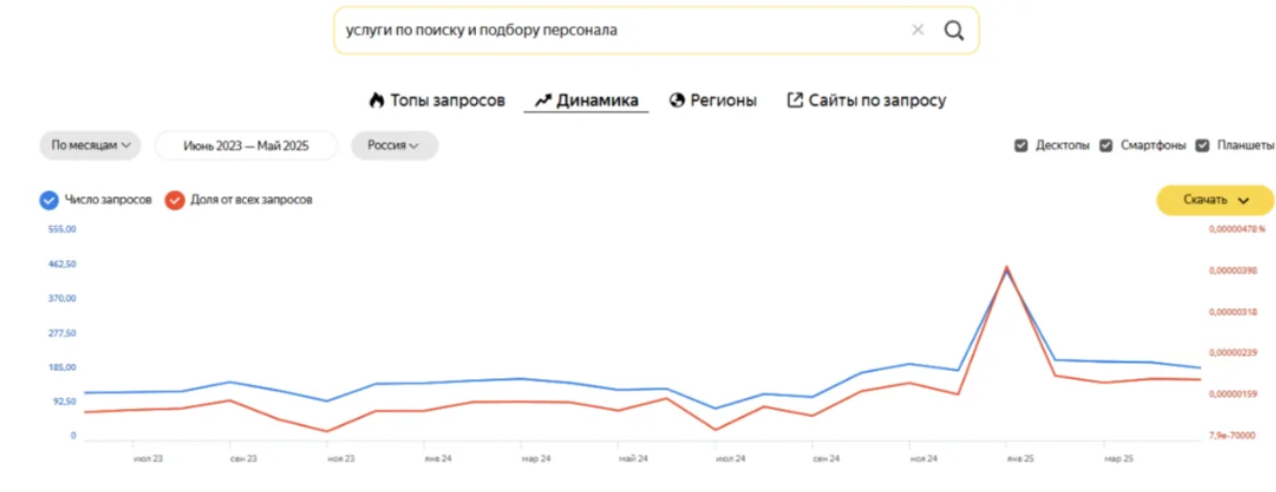Click the янв 25 peak on the chart
The width and height of the screenshot is (1276, 492).
coord(1007,268)
